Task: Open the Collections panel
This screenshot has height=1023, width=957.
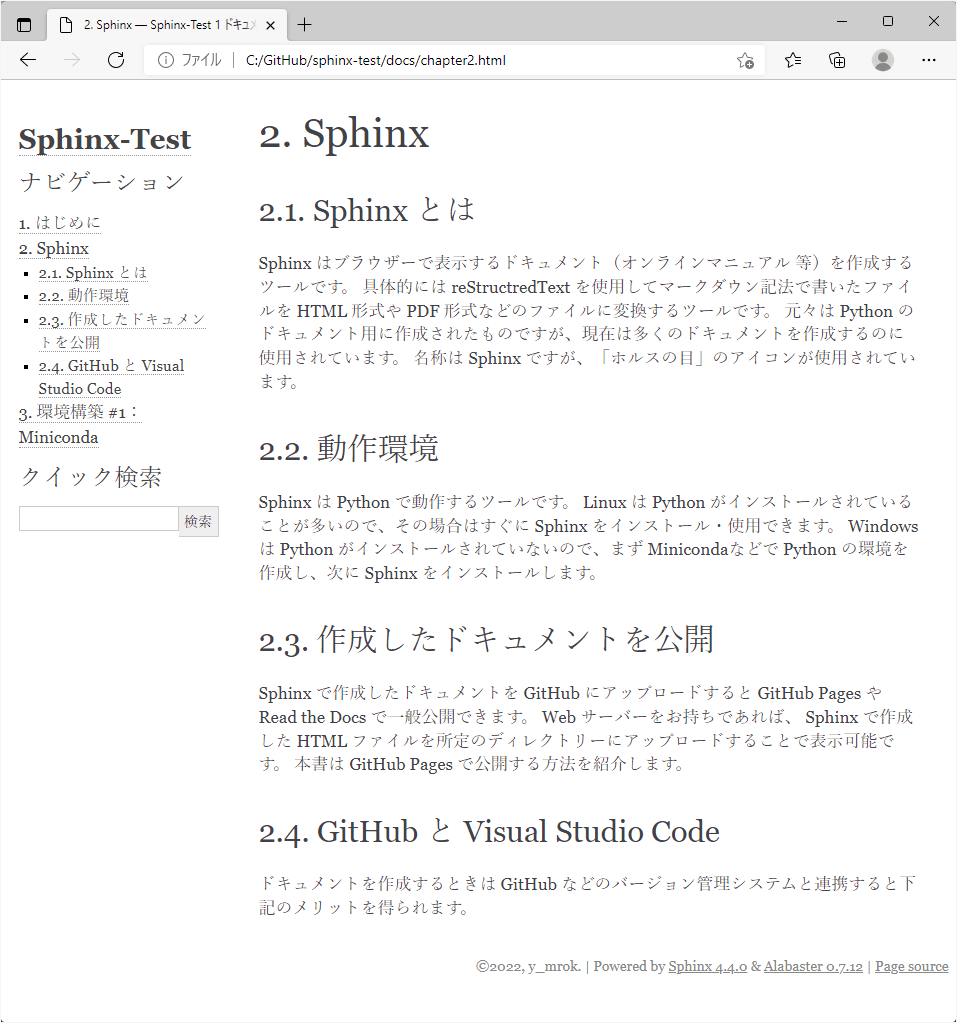Action: [x=837, y=60]
